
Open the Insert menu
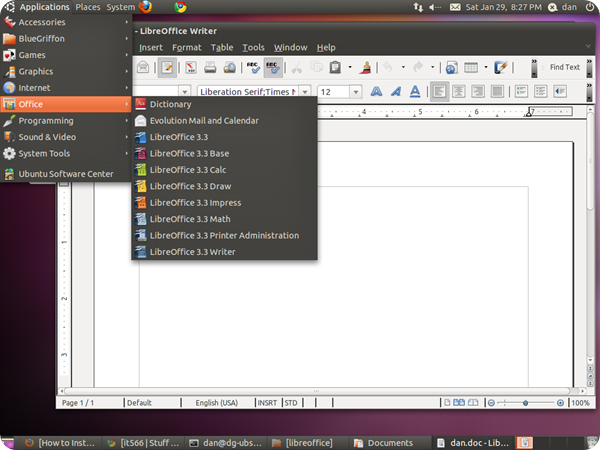pyautogui.click(x=151, y=47)
